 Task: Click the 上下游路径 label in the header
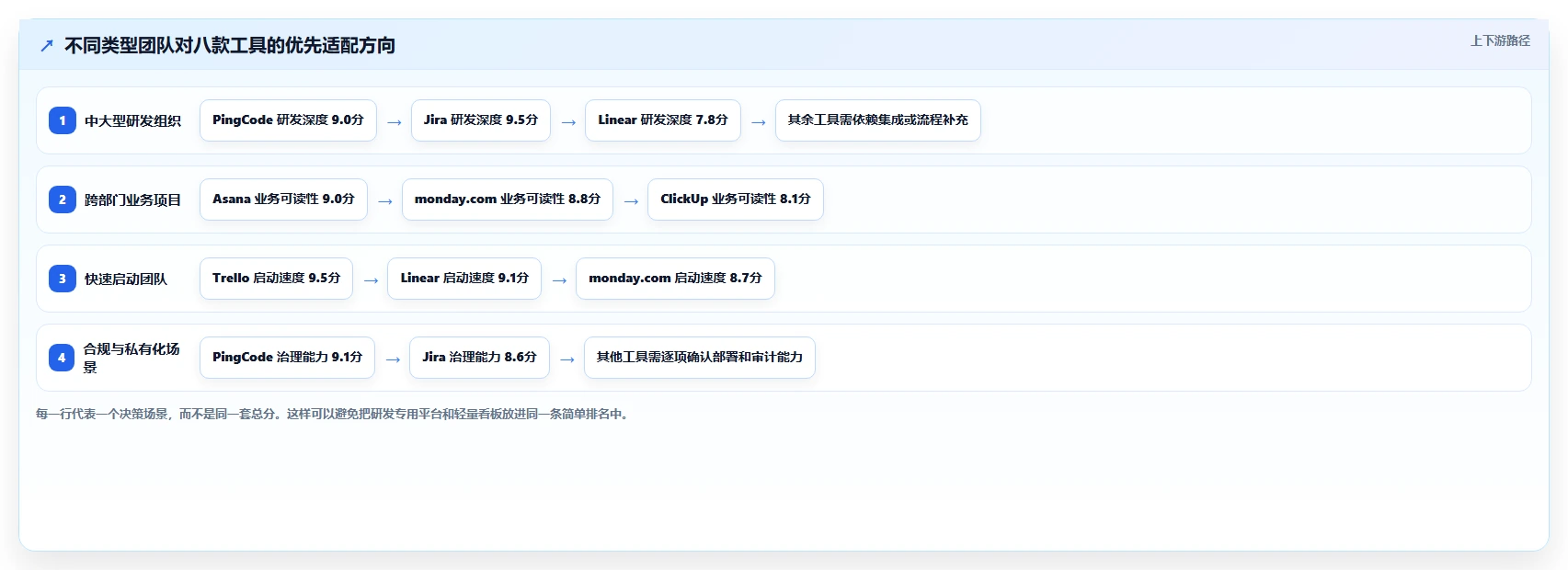click(x=1500, y=40)
